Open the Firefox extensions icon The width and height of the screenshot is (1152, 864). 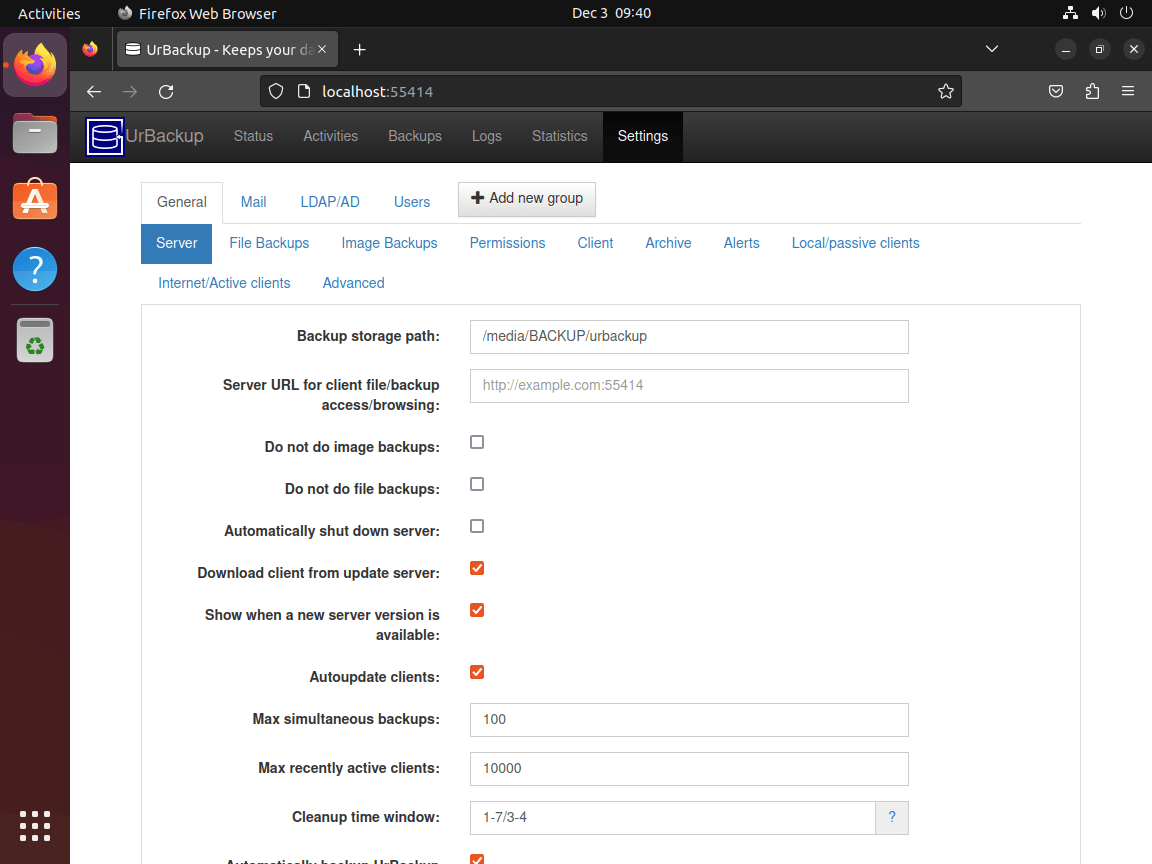[x=1092, y=91]
